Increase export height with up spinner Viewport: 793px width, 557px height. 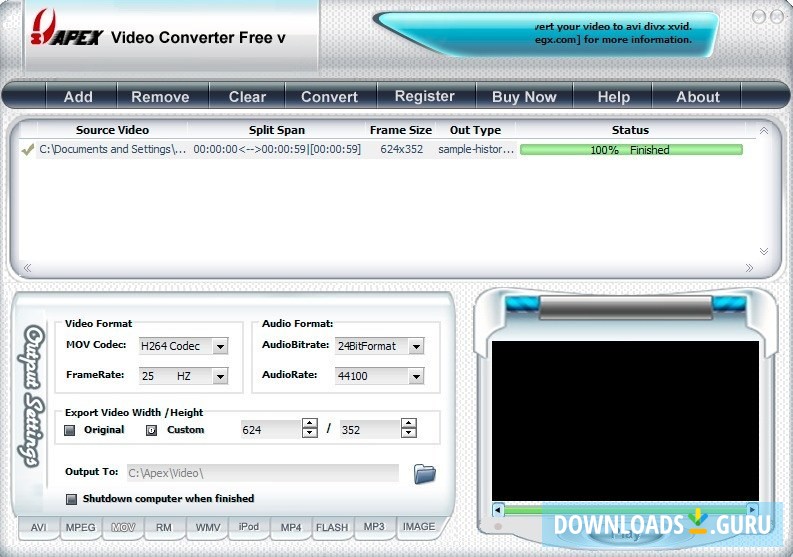pyautogui.click(x=409, y=423)
